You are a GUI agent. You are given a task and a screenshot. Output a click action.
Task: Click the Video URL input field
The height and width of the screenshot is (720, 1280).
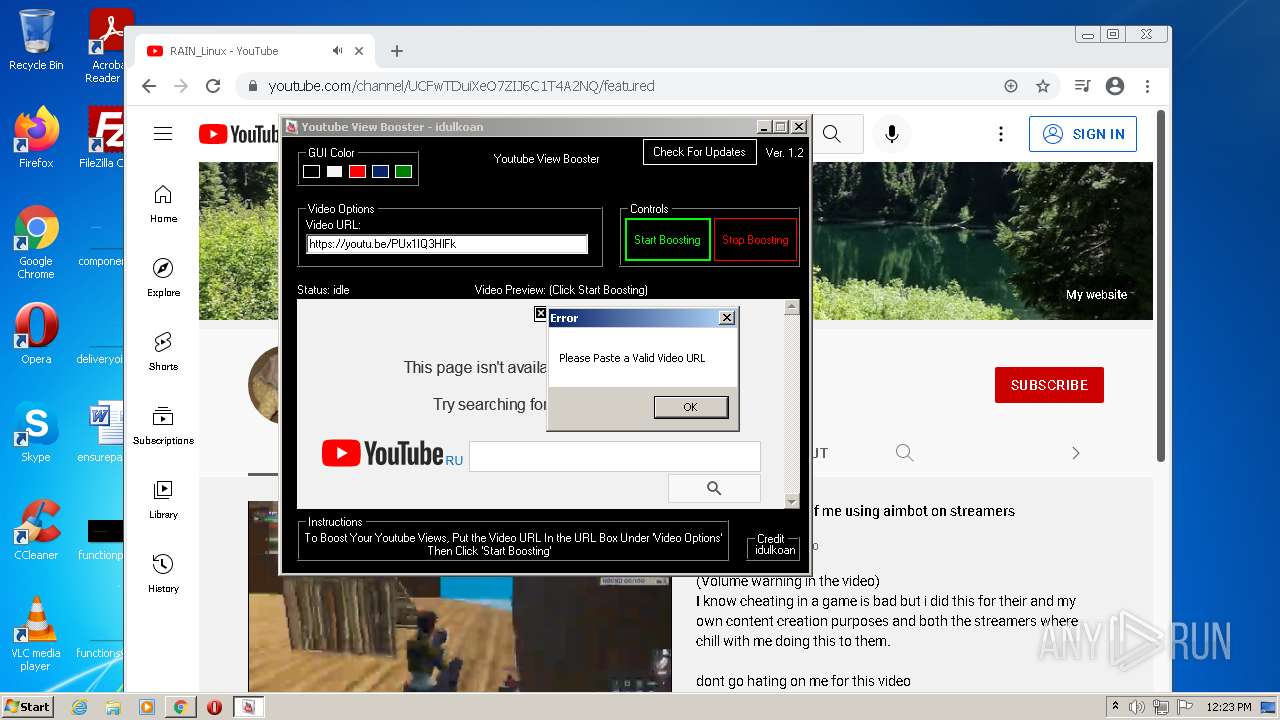[x=447, y=243]
